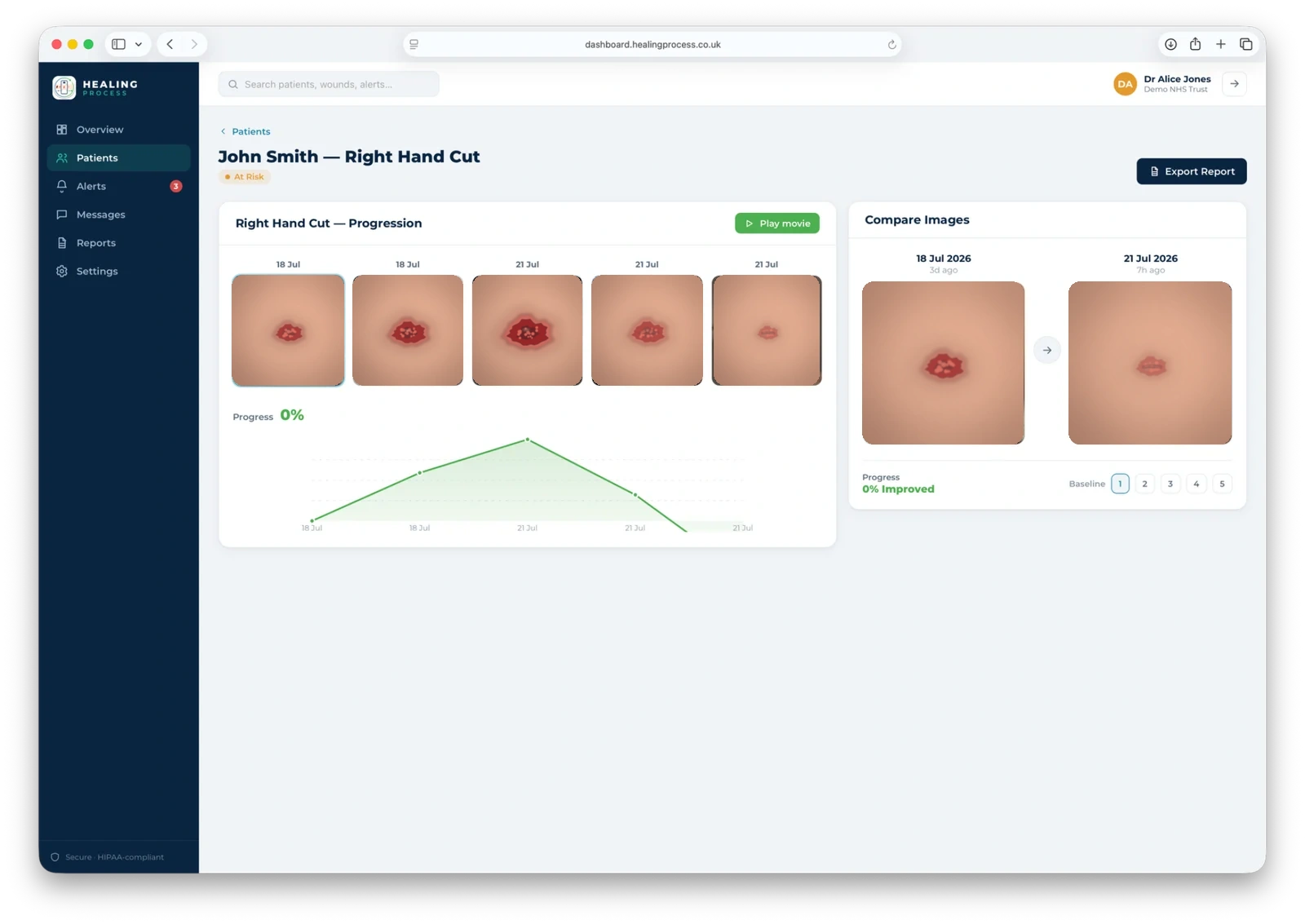Click the Healing Process logo icon
The height and width of the screenshot is (924, 1305).
click(64, 87)
